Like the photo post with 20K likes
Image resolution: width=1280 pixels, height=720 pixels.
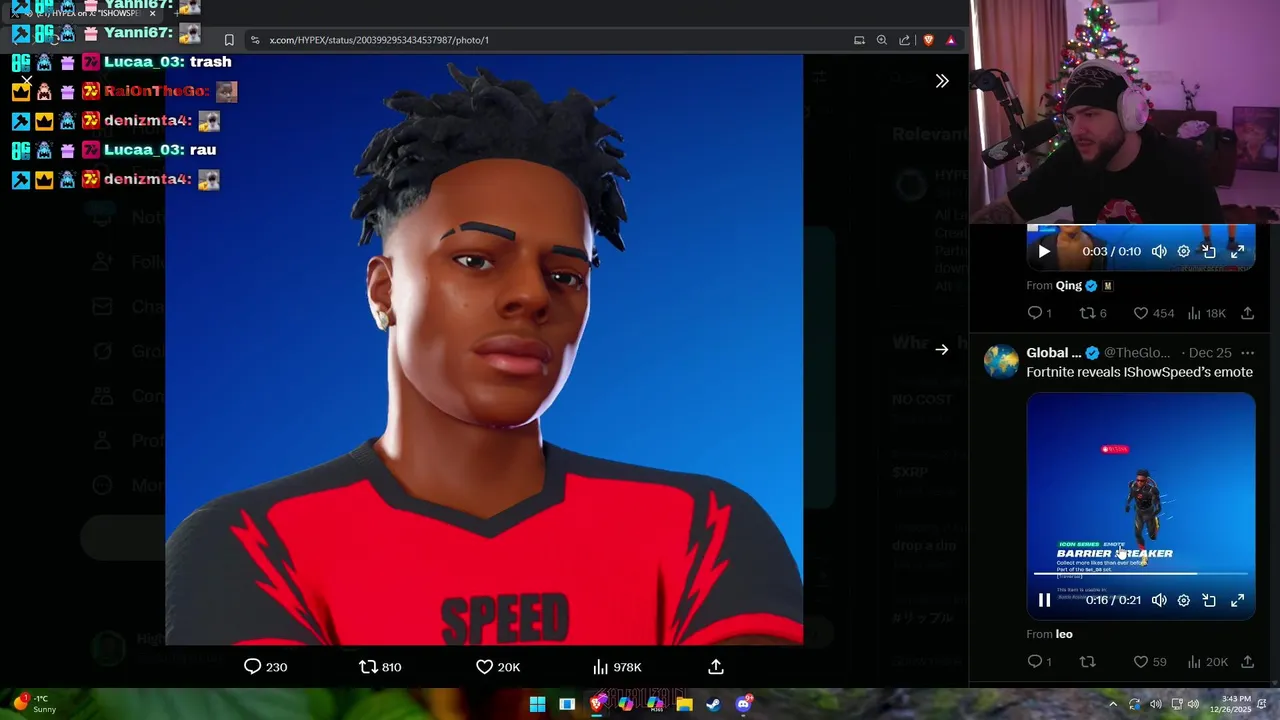[x=498, y=667]
